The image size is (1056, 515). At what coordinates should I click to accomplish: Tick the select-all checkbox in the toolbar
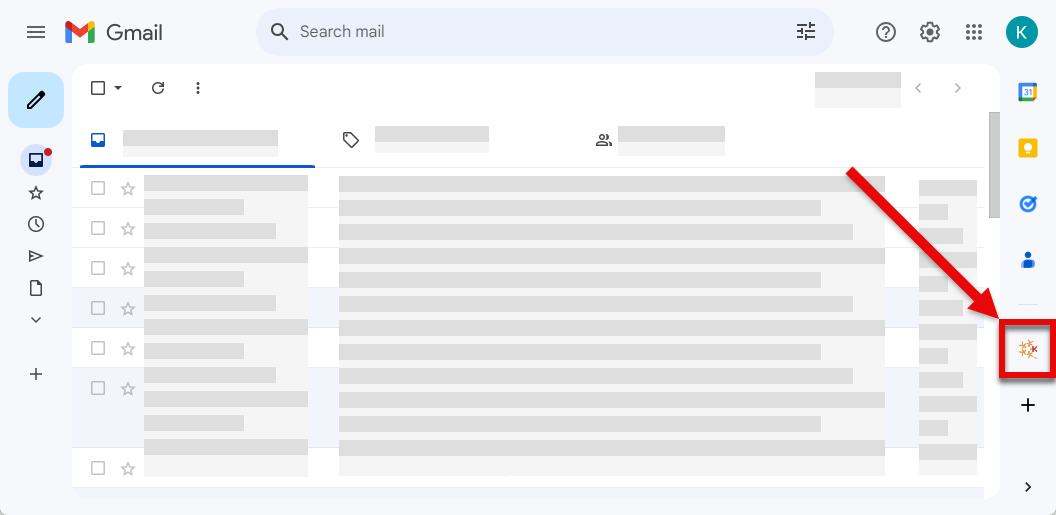point(98,88)
